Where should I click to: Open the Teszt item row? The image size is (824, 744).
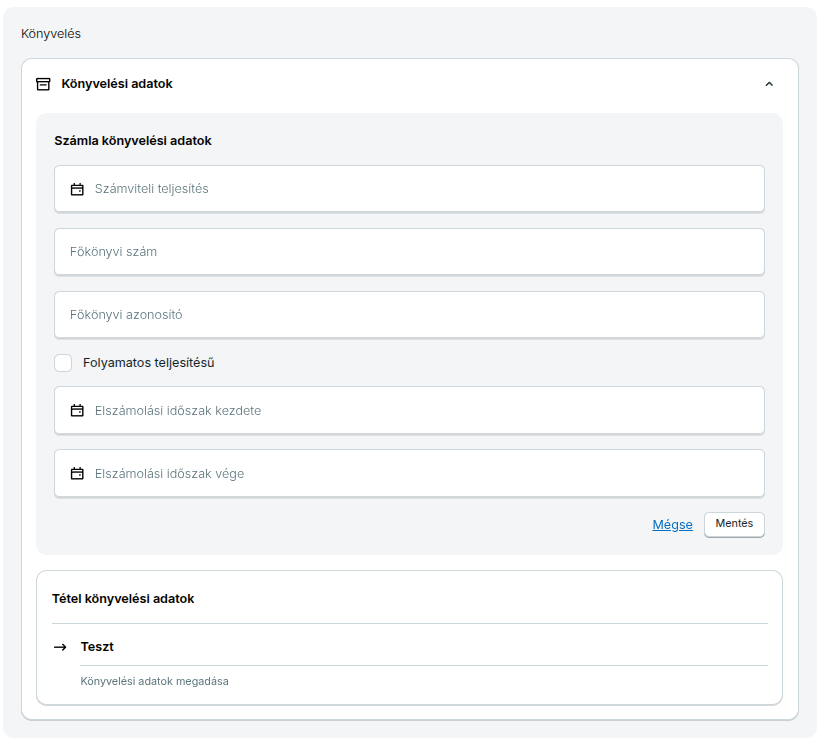click(97, 647)
